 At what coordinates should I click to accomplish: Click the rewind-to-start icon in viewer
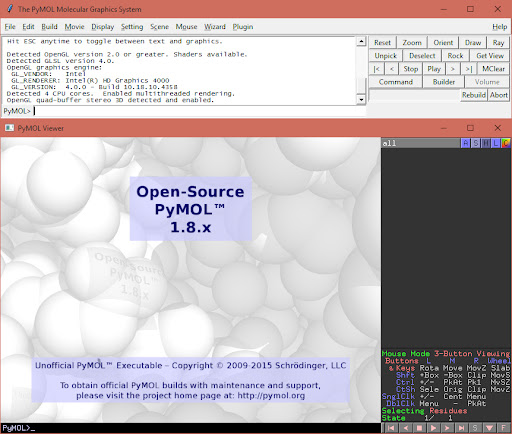point(391,428)
